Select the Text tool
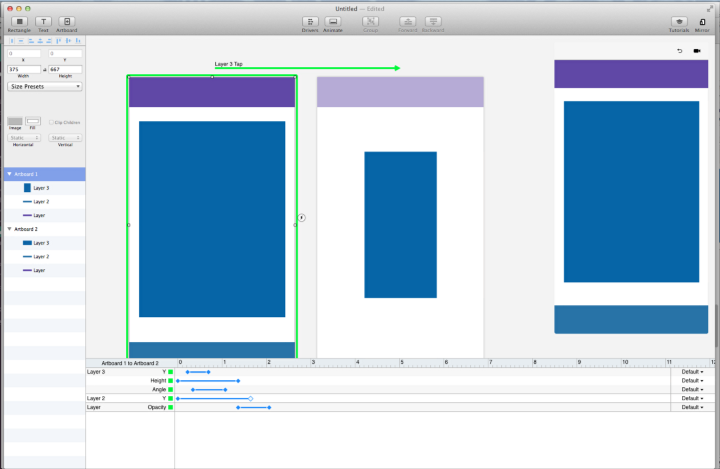The width and height of the screenshot is (720, 469). click(x=43, y=22)
